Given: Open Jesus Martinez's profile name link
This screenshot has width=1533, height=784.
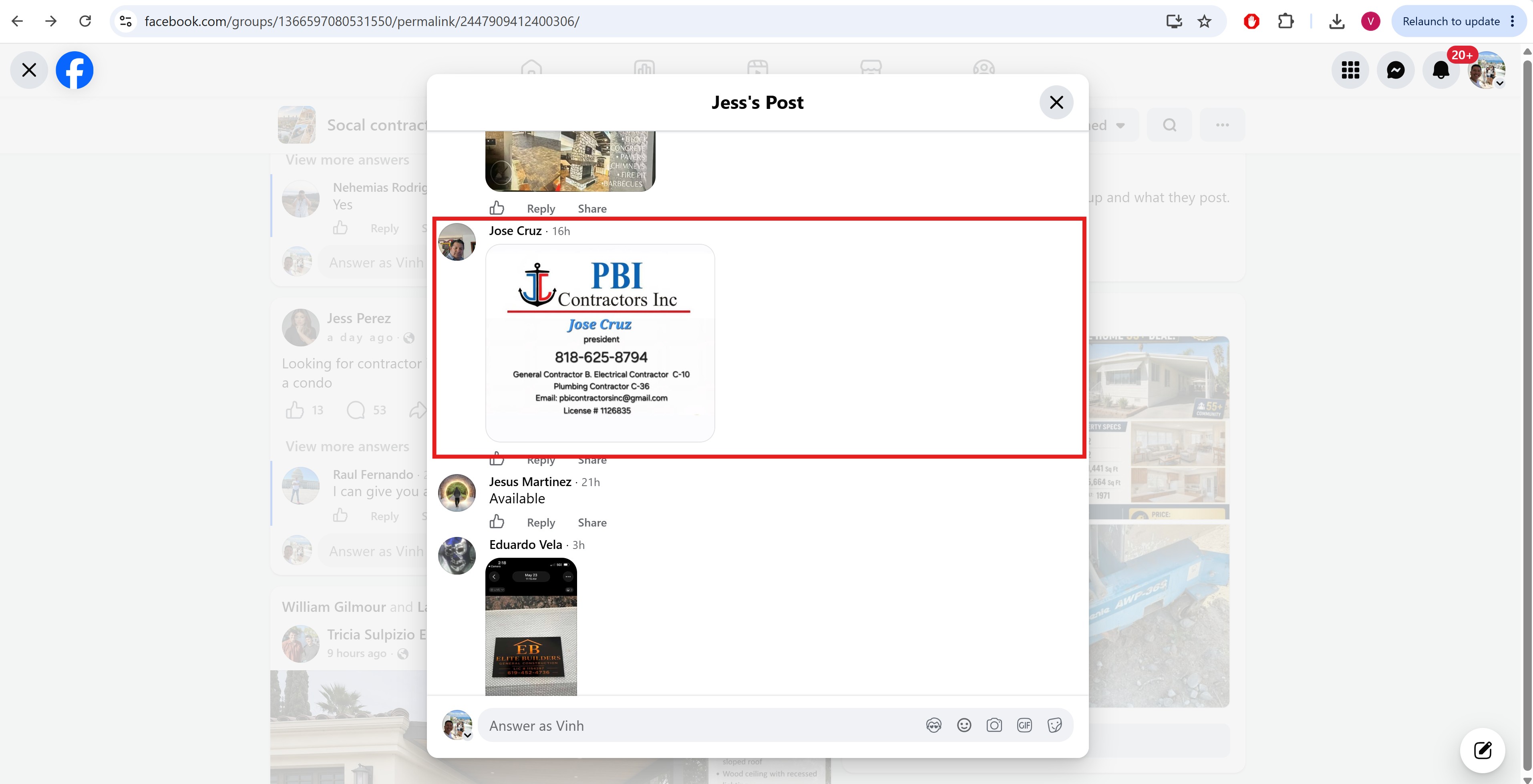Looking at the screenshot, I should click(x=530, y=482).
